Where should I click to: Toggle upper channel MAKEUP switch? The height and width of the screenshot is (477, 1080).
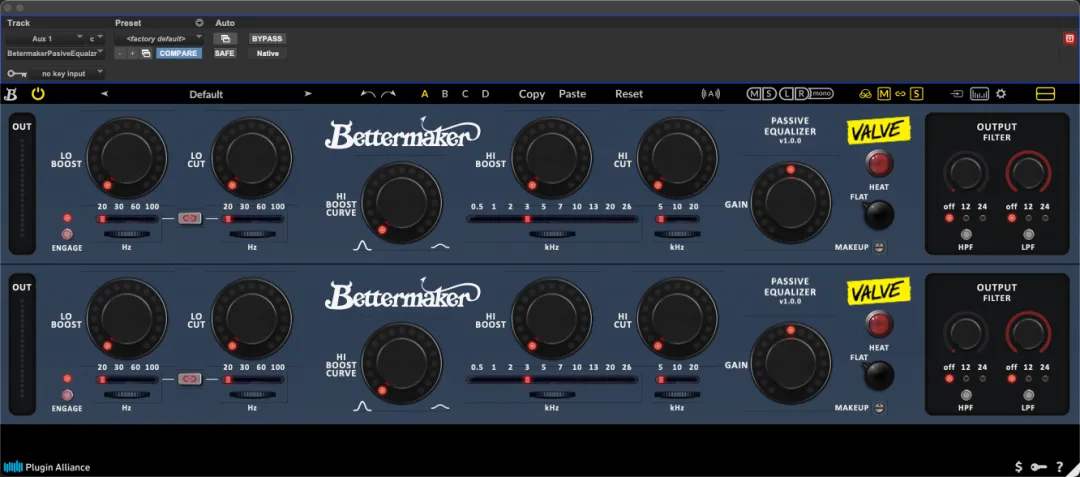(879, 247)
